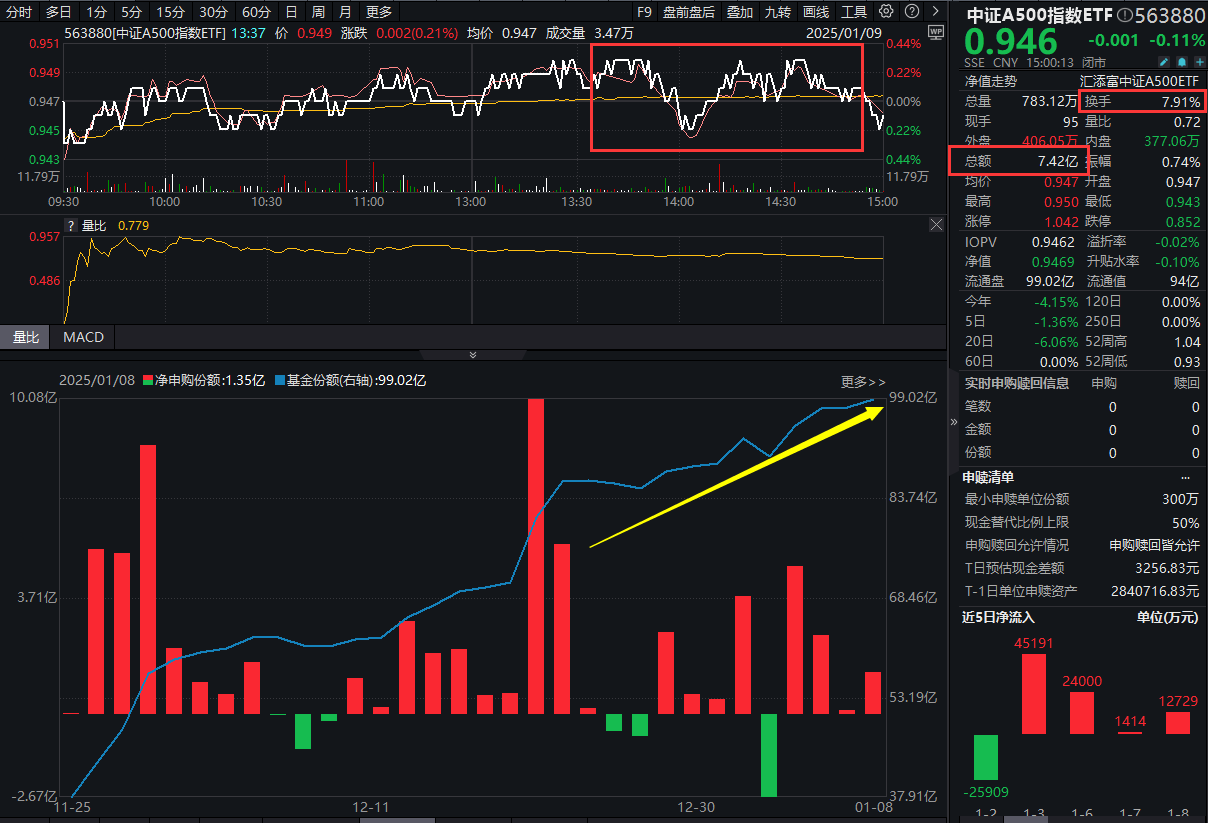Open help via the question mark icon
Screen dimensions: 1208x823
coord(909,11)
